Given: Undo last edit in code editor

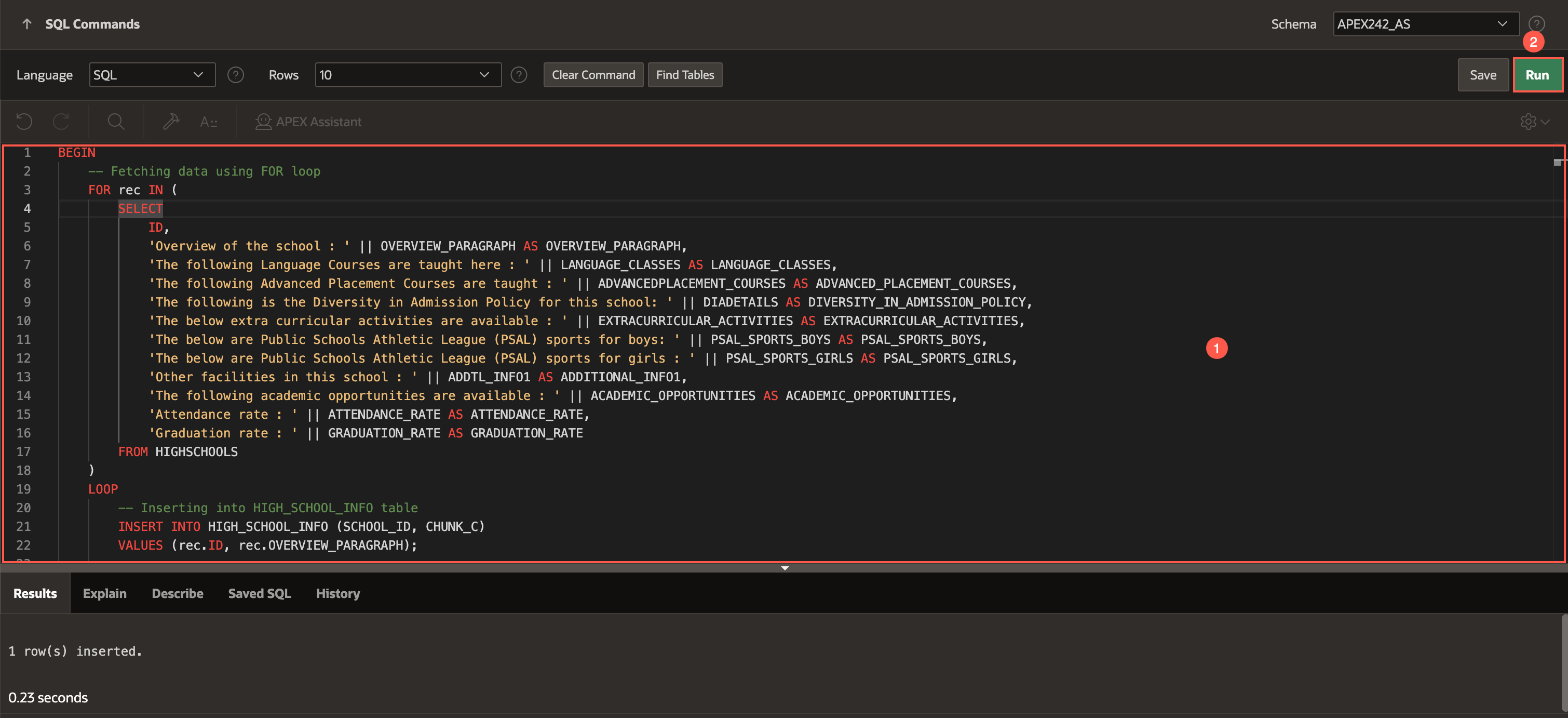Looking at the screenshot, I should [24, 122].
